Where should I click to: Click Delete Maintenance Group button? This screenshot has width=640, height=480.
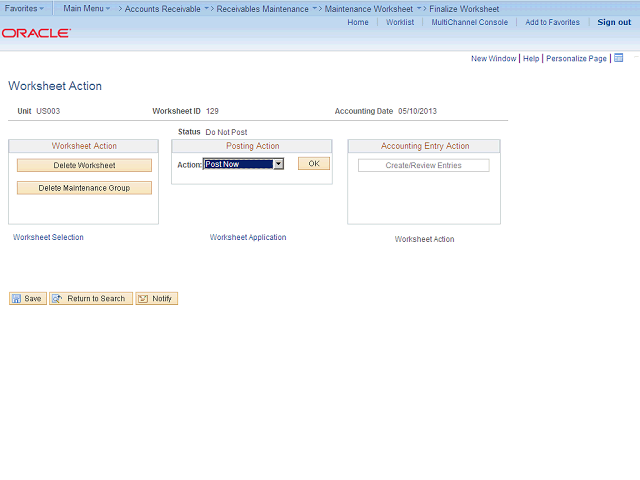[84, 188]
